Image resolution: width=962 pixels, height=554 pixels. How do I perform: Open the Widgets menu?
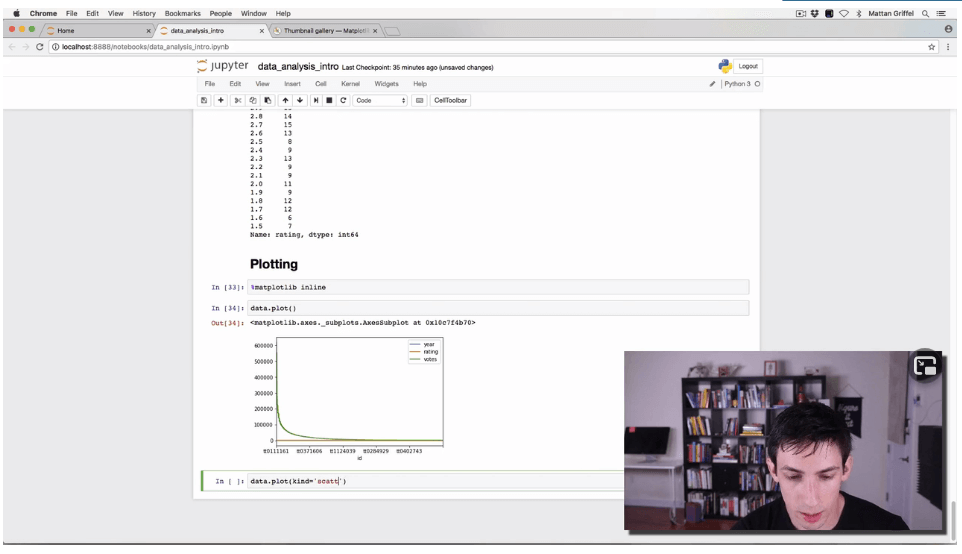[x=387, y=84]
